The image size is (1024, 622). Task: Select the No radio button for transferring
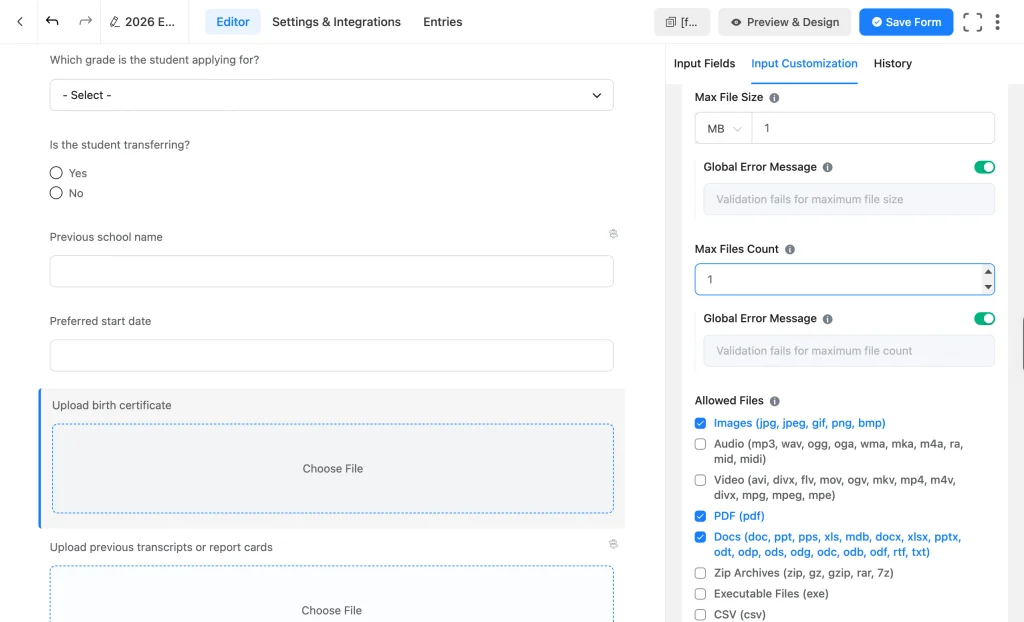click(x=56, y=193)
